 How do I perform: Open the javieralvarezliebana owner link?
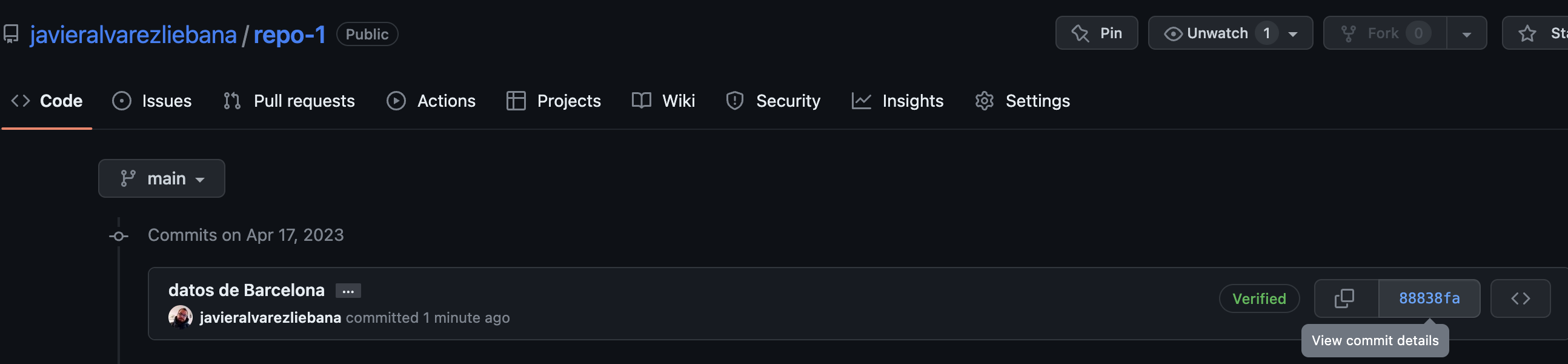[x=133, y=35]
